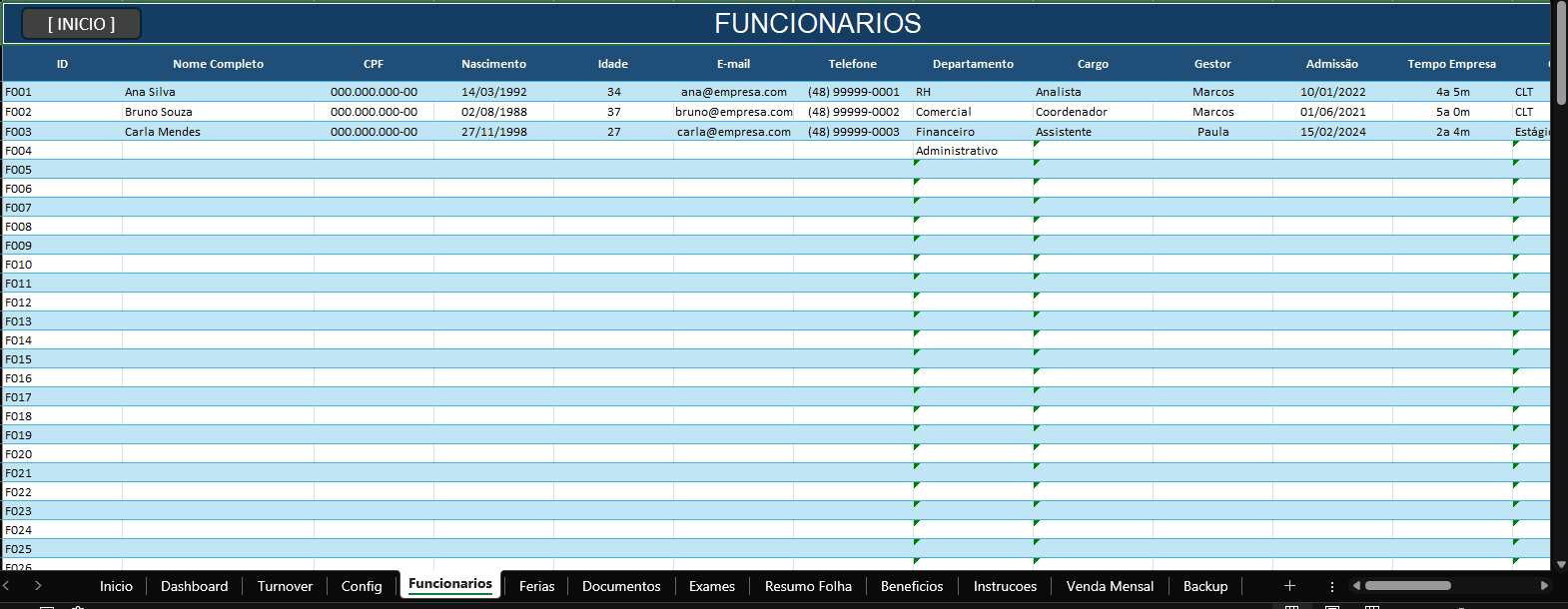Viewport: 1568px width, 609px height.
Task: Go to the Config sheet tab
Action: [x=362, y=586]
